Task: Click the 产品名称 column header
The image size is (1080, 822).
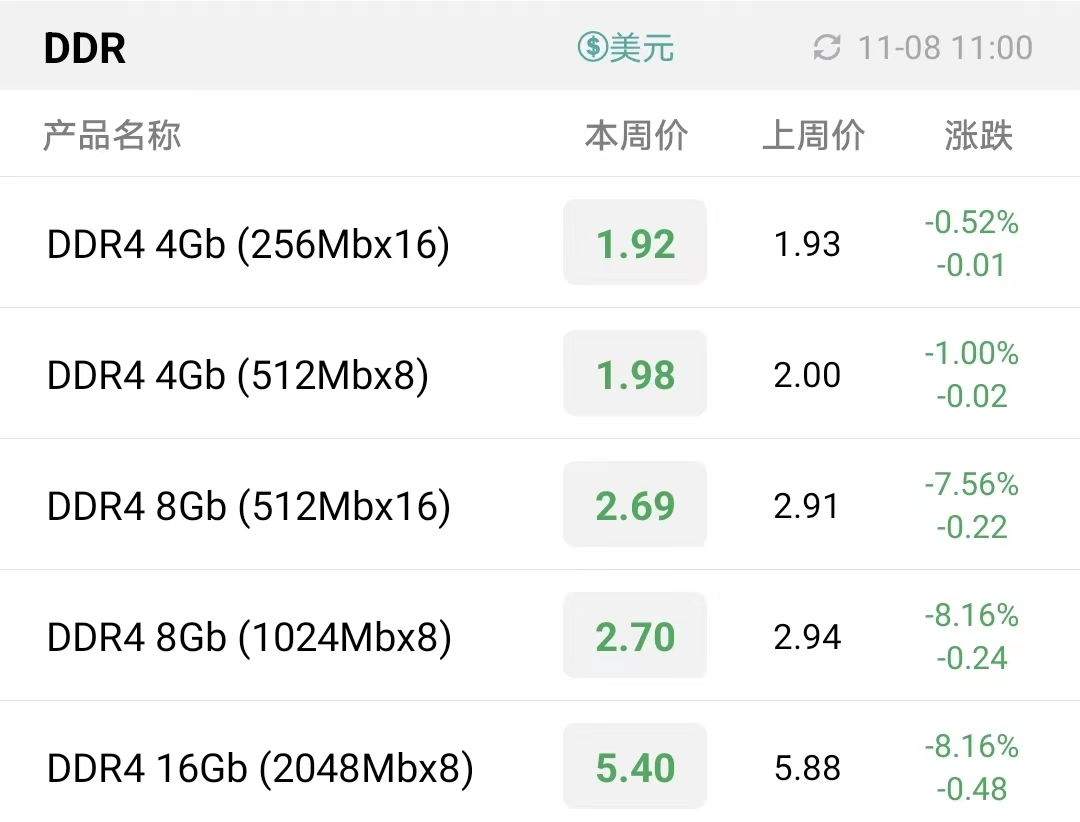Action: pos(112,135)
